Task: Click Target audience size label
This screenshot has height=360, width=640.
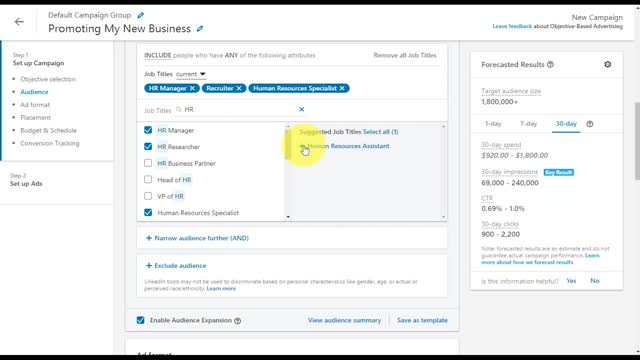Action: (511, 91)
